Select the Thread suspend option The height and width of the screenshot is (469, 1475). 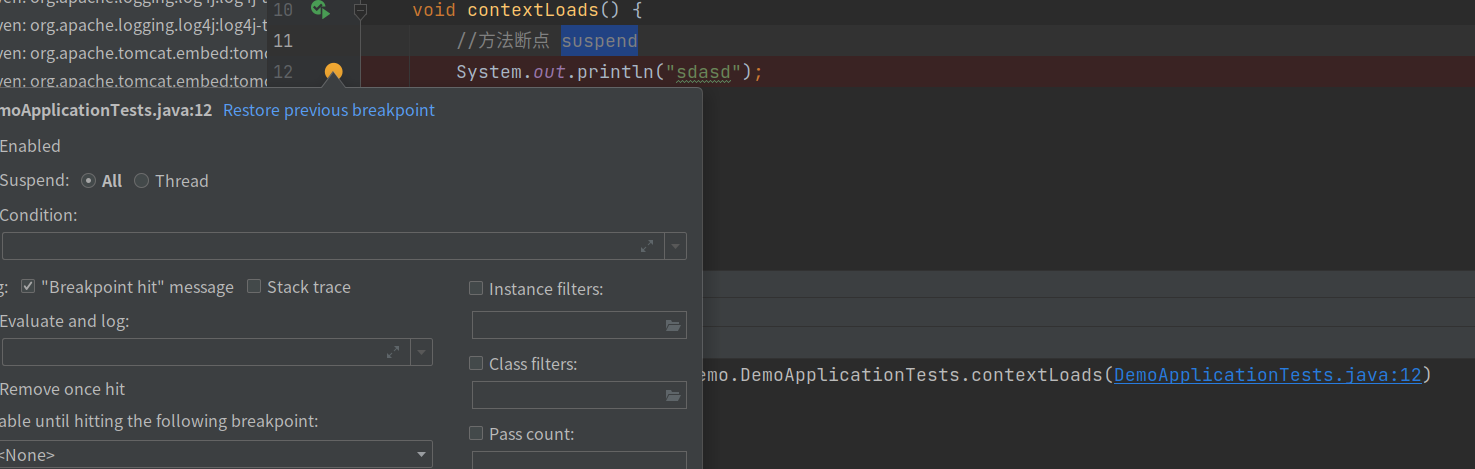[142, 181]
